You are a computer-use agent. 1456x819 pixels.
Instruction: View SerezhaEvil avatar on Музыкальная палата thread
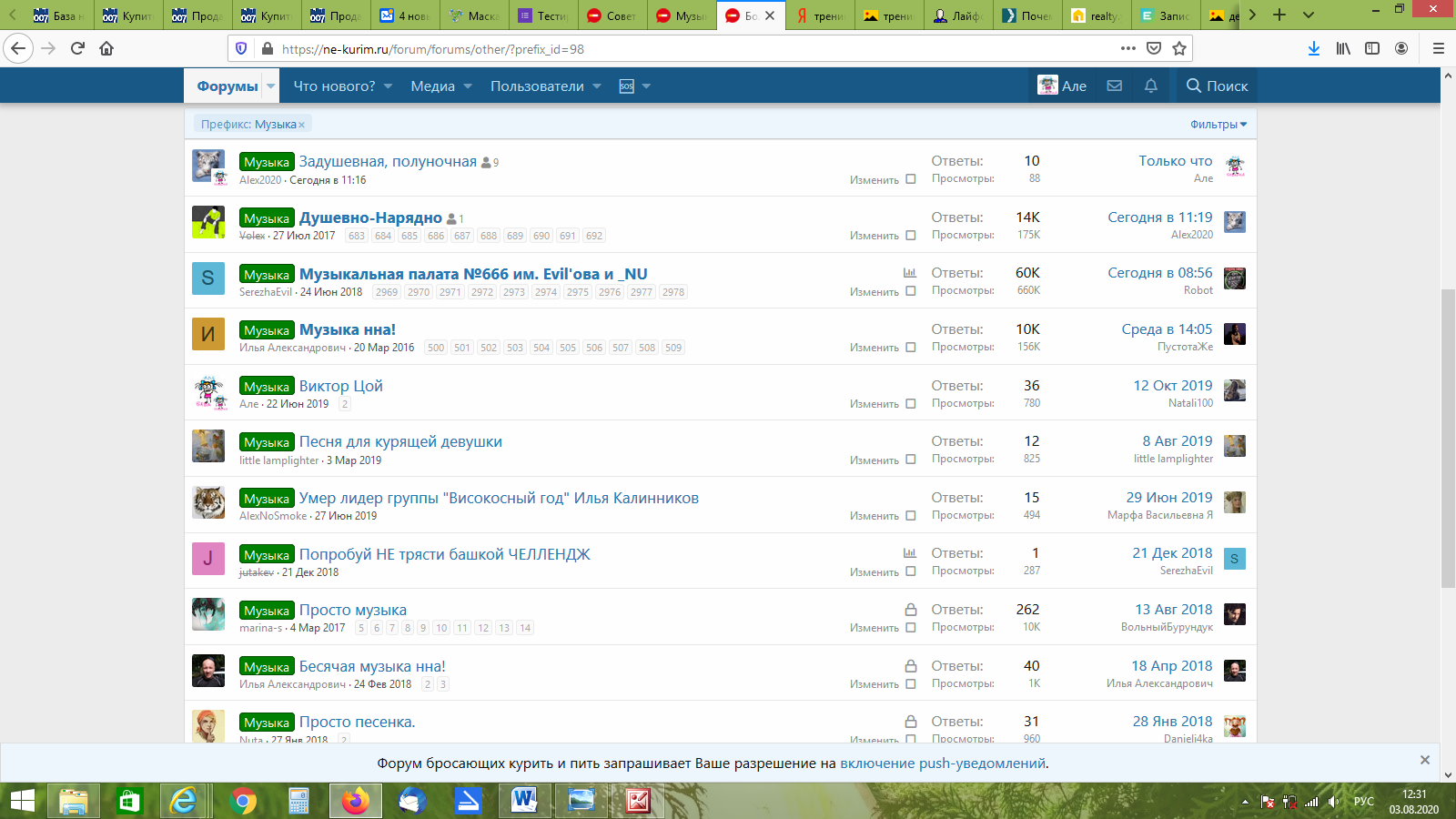[x=208, y=278]
